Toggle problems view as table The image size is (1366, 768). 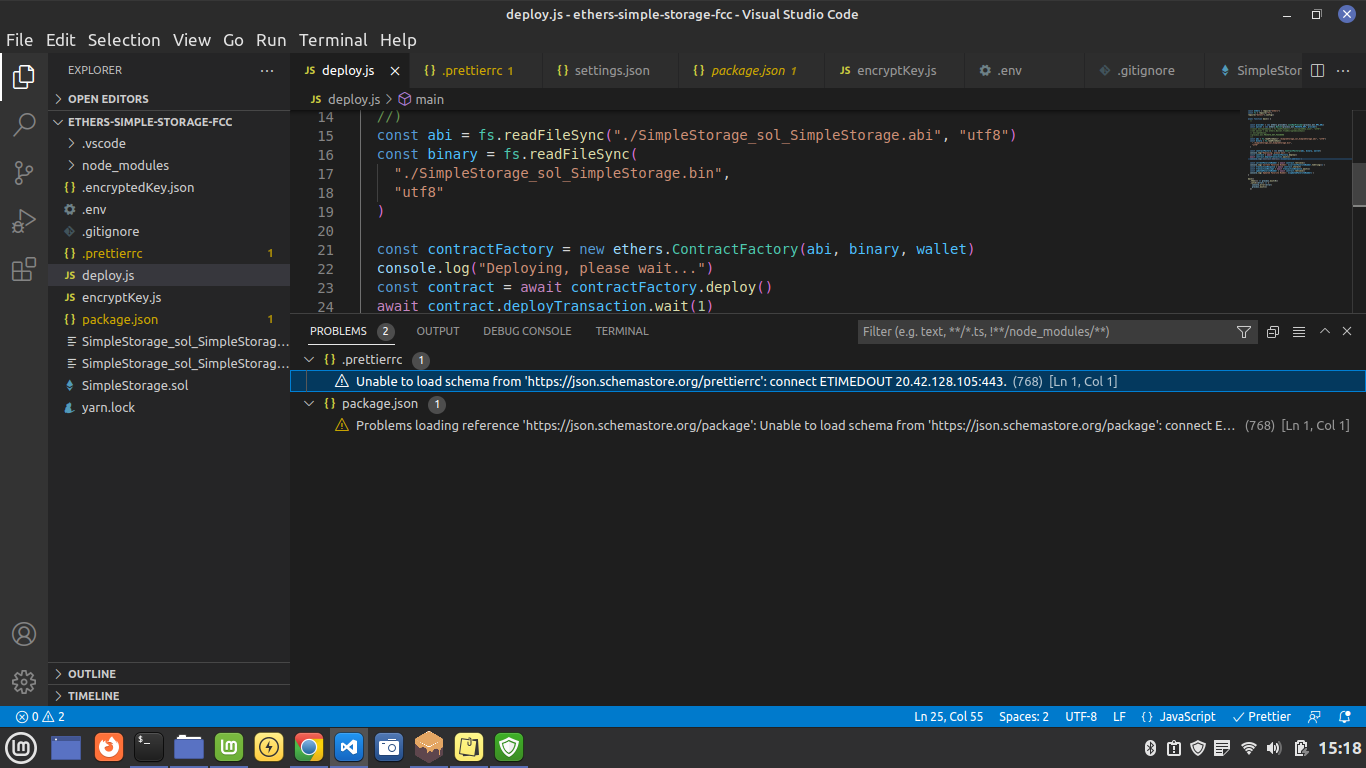pos(1299,332)
